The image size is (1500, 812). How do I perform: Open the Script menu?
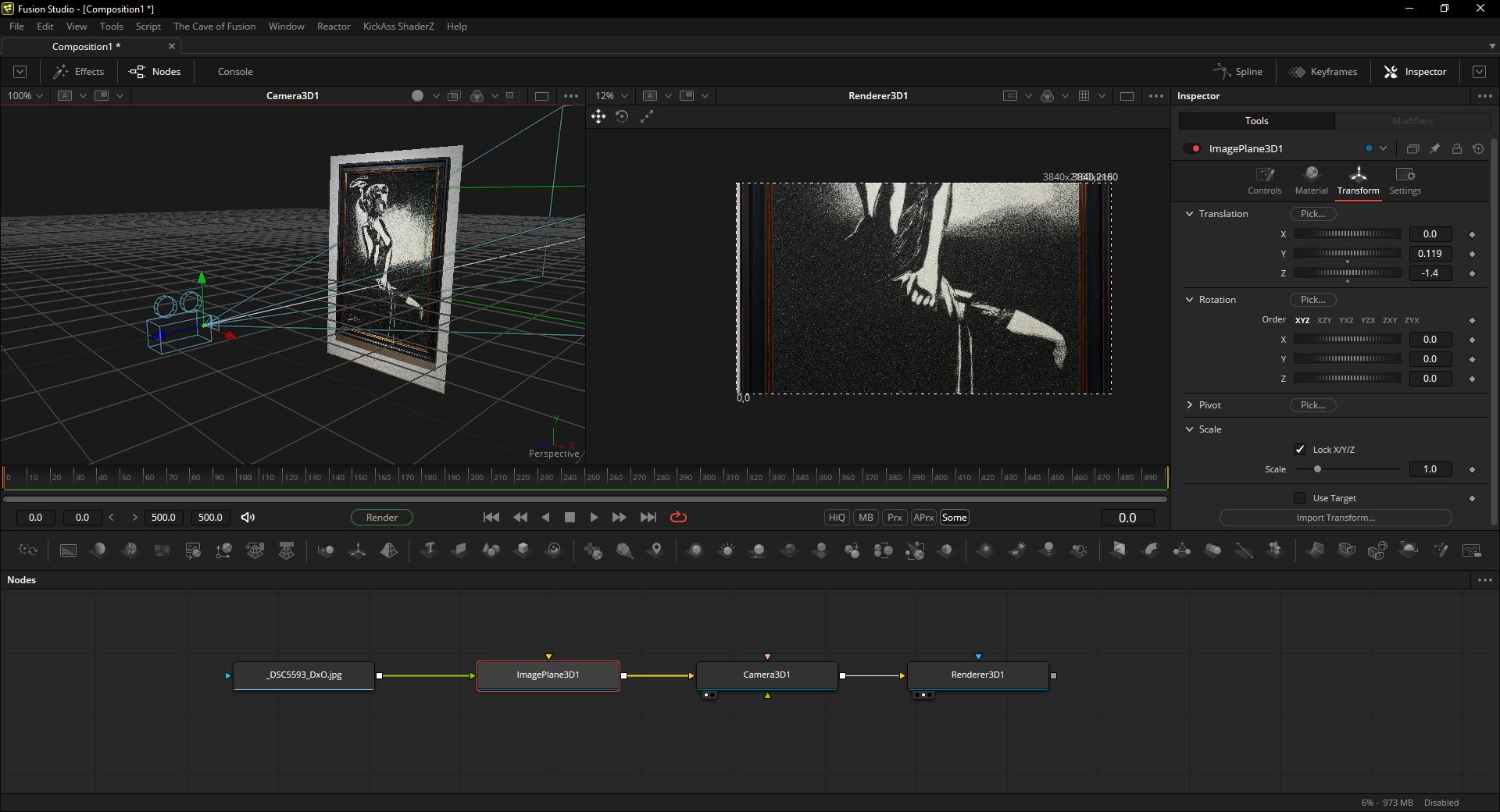click(x=148, y=26)
